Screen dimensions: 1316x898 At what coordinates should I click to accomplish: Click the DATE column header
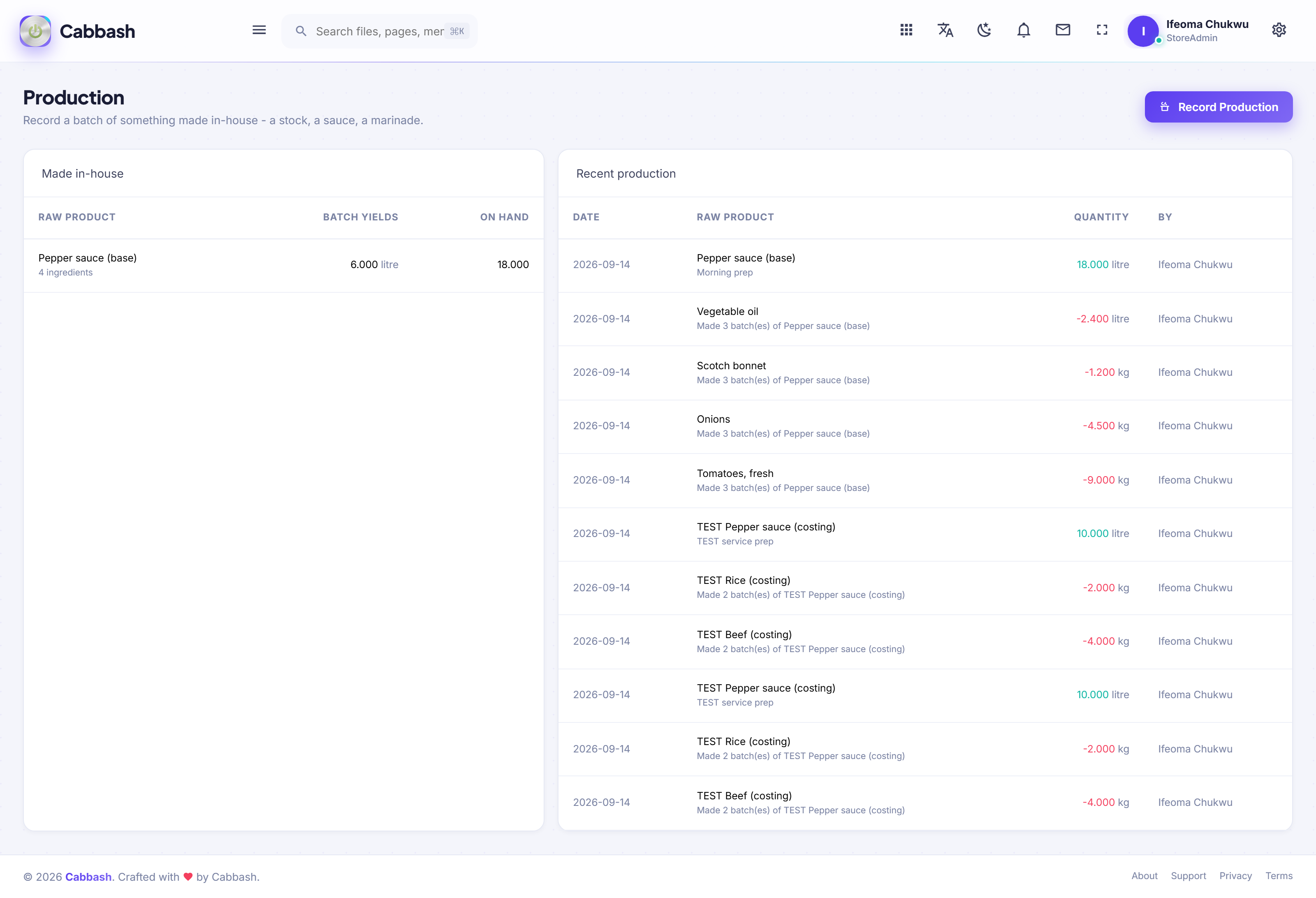[586, 217]
